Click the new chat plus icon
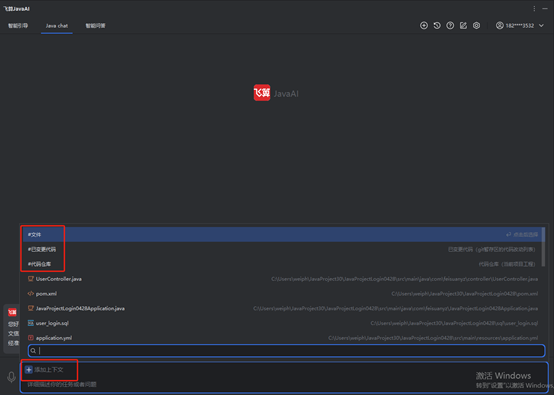554x395 pixels. 424,25
